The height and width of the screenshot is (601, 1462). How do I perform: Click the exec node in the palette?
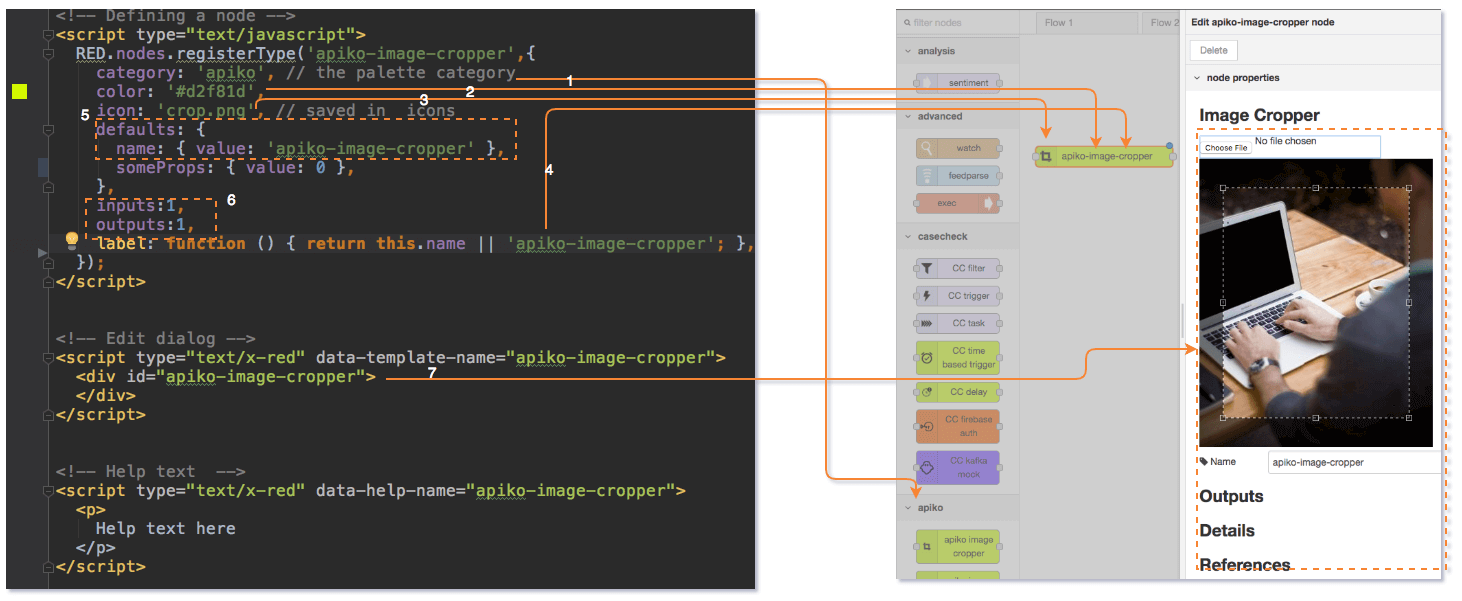tap(957, 203)
